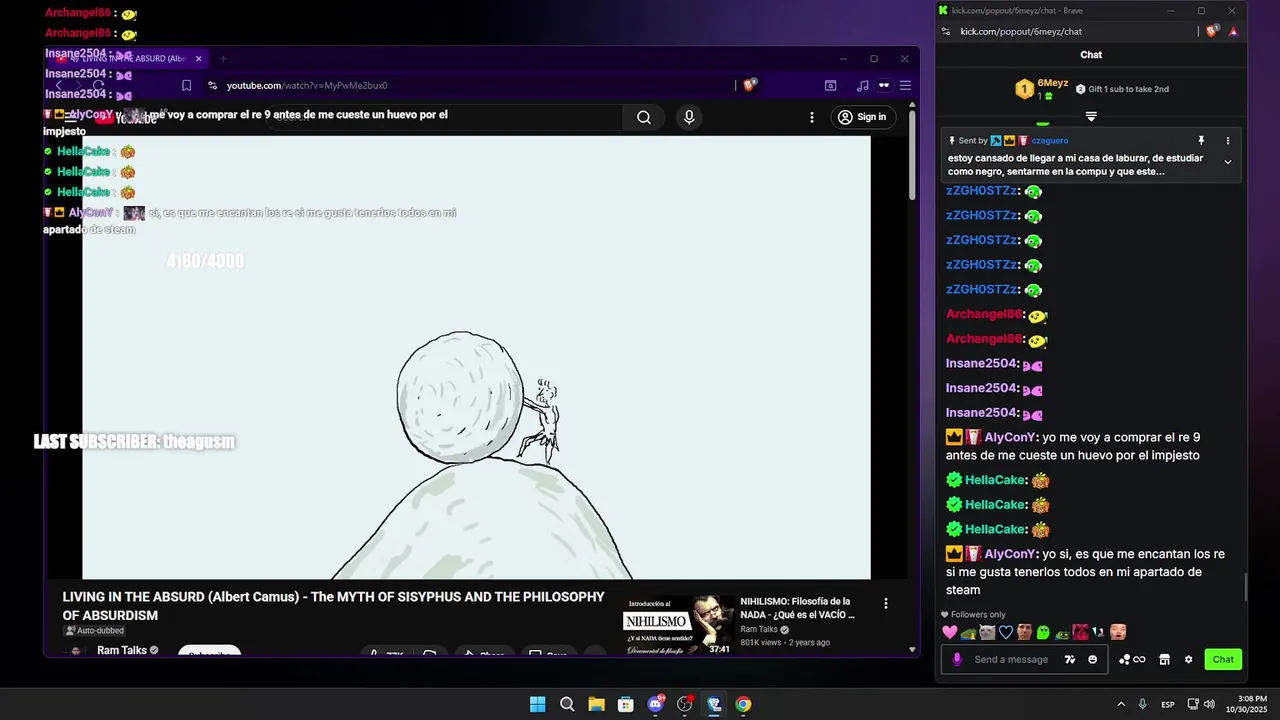Open Discord from taskbar
Image resolution: width=1280 pixels, height=720 pixels.
point(656,704)
